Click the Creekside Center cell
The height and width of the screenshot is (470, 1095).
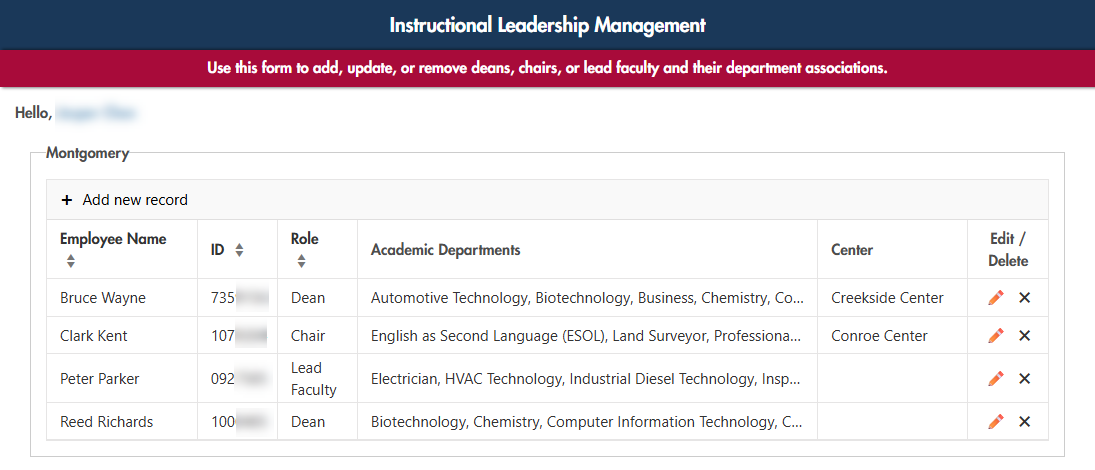click(887, 298)
